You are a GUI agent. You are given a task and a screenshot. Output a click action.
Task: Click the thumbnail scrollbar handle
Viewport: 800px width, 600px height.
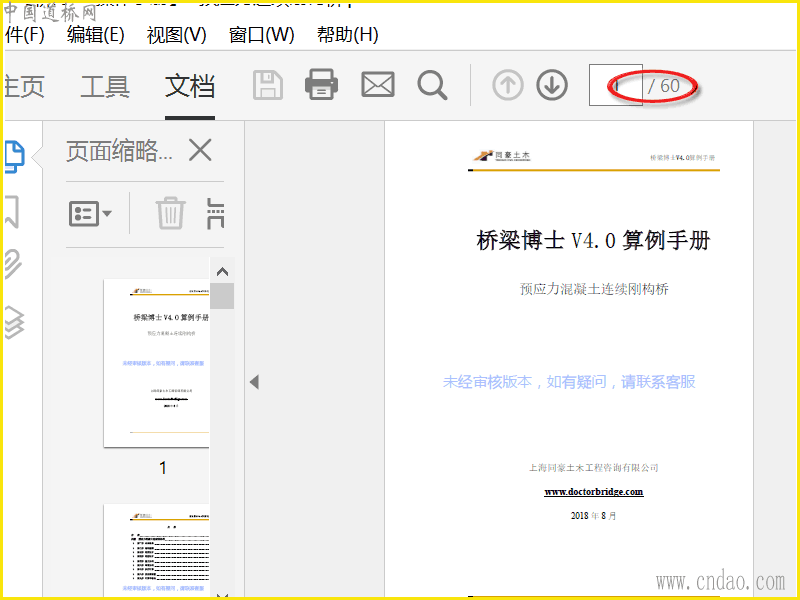click(222, 296)
